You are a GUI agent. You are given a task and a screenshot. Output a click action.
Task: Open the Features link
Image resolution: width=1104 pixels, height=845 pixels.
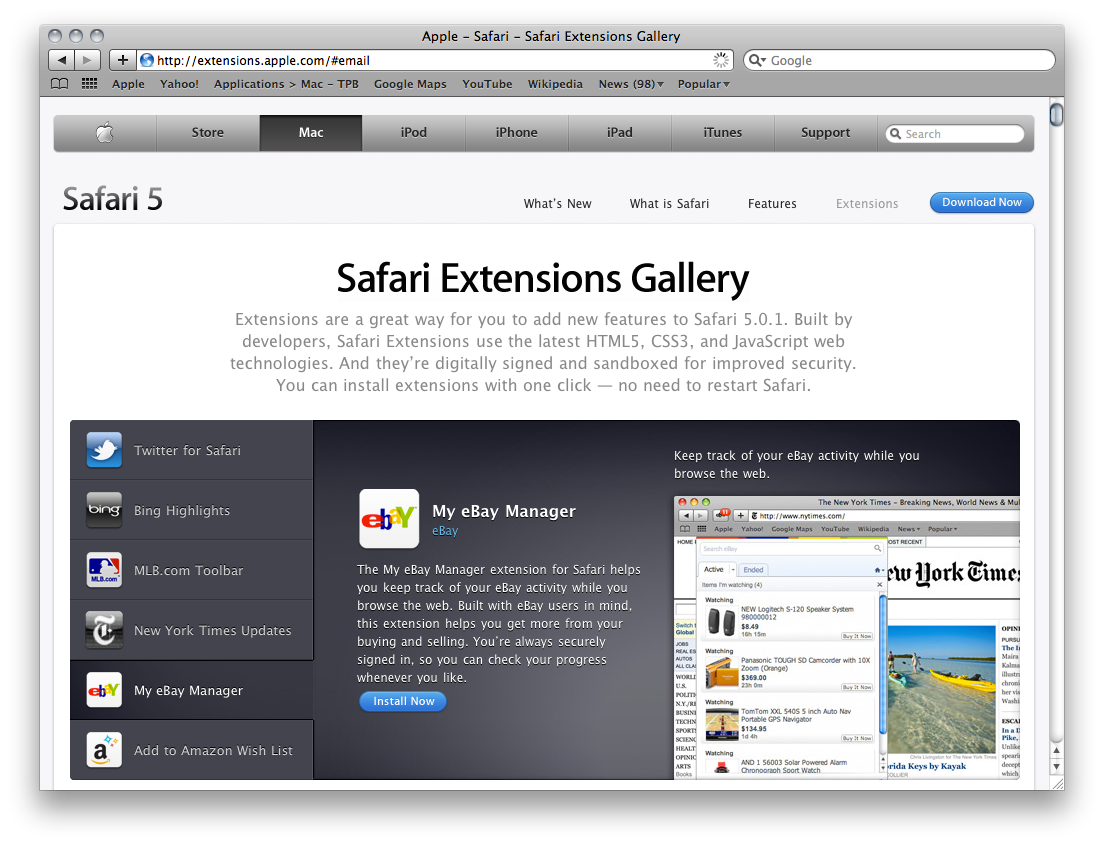point(772,204)
